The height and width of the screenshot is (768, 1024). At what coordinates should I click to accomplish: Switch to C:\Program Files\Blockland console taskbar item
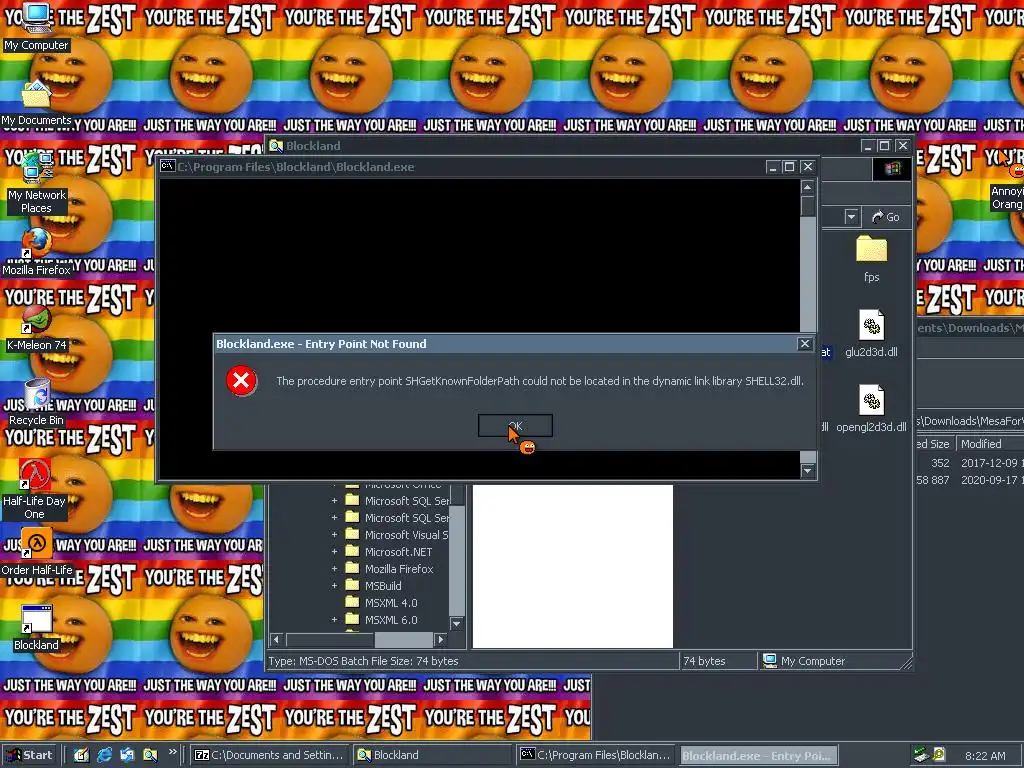point(595,755)
